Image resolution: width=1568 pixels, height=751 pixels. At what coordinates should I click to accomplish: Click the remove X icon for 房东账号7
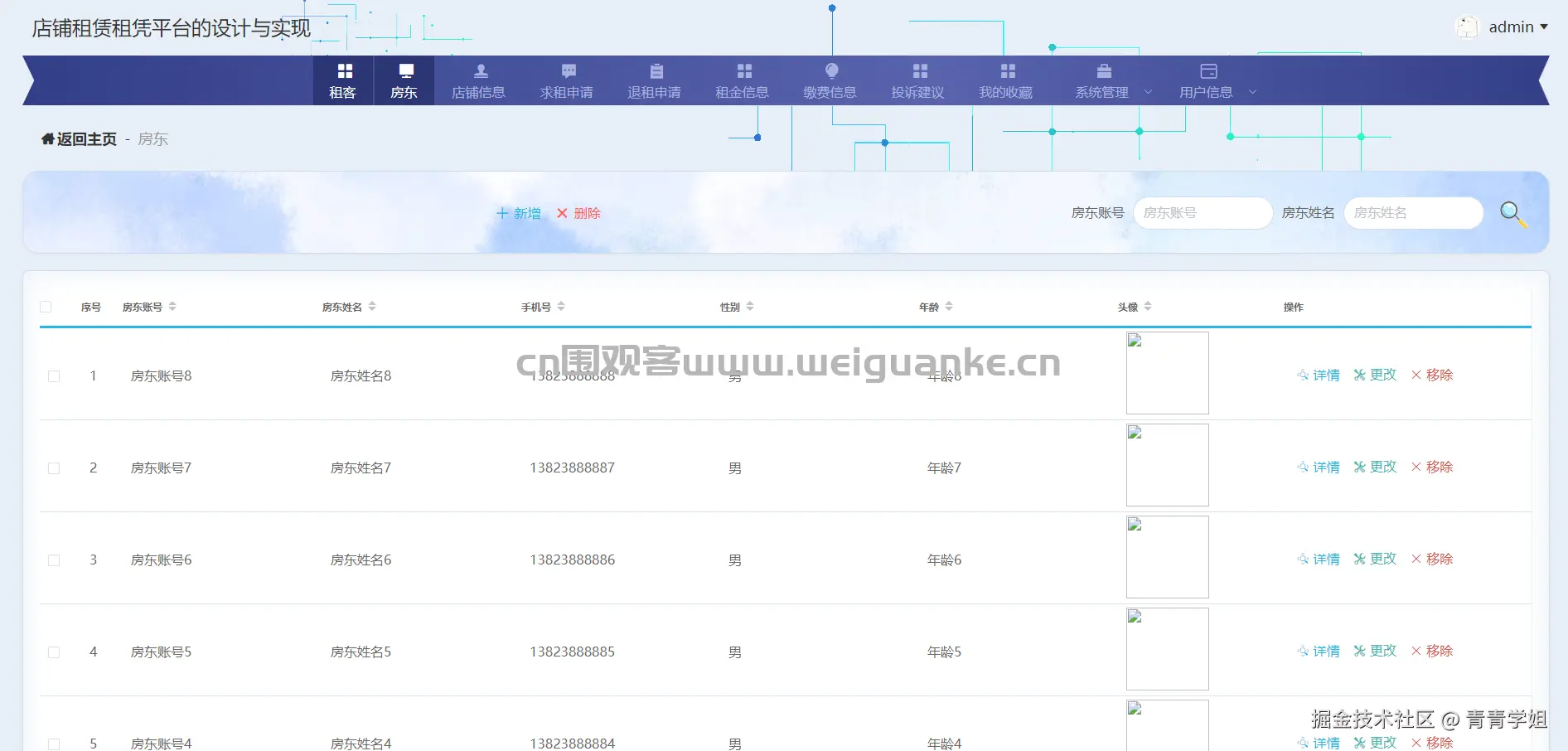1416,468
